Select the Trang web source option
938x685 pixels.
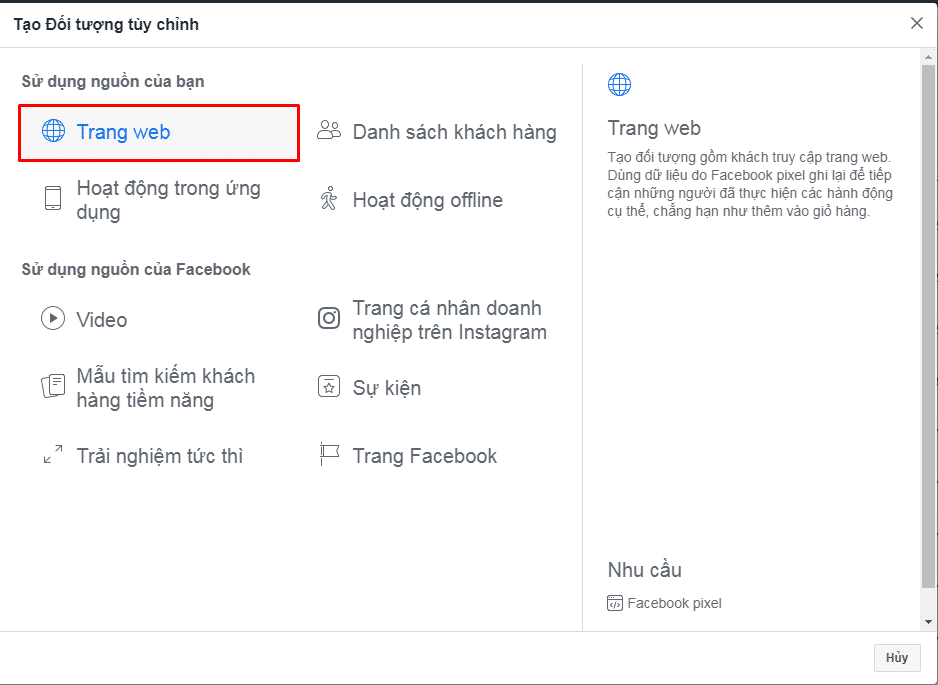pyautogui.click(x=159, y=132)
